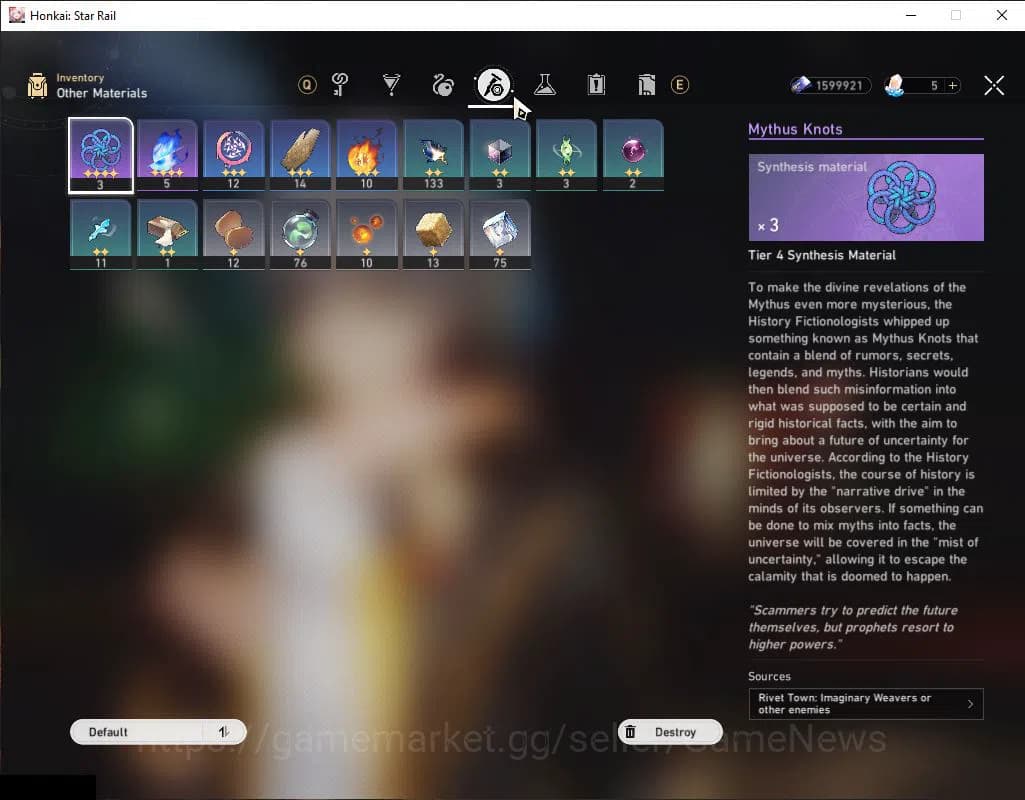Click the Tier 4 Synthesis Material label
The height and width of the screenshot is (800, 1025).
822,255
